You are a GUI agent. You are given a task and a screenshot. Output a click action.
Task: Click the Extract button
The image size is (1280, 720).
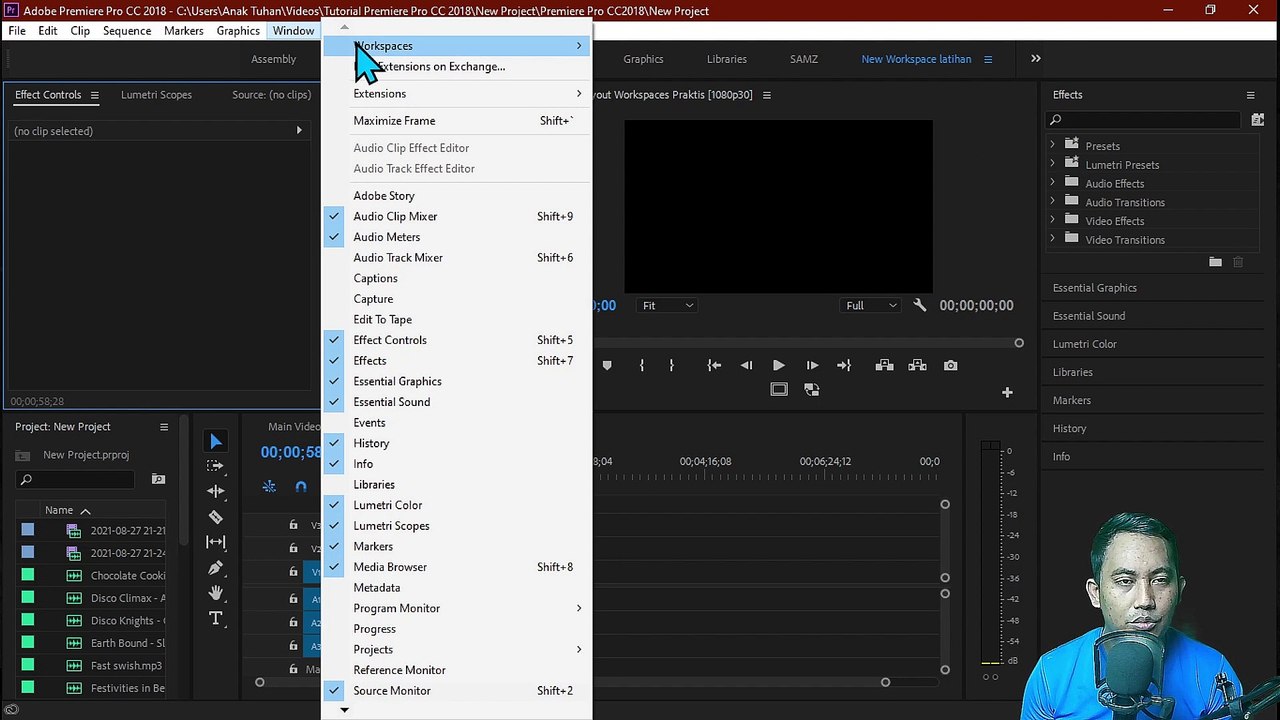pyautogui.click(x=917, y=365)
